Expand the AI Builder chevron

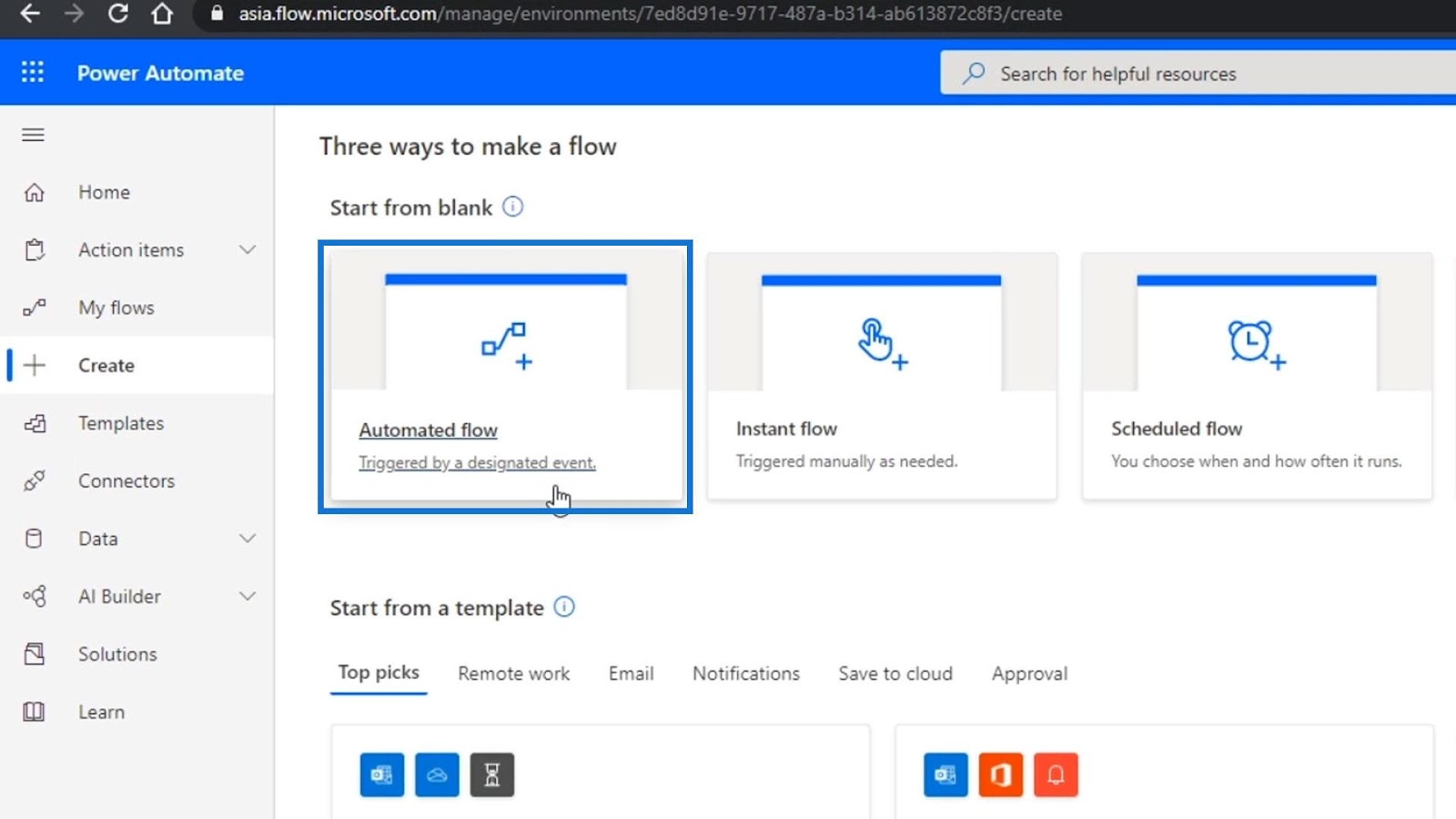click(x=248, y=596)
